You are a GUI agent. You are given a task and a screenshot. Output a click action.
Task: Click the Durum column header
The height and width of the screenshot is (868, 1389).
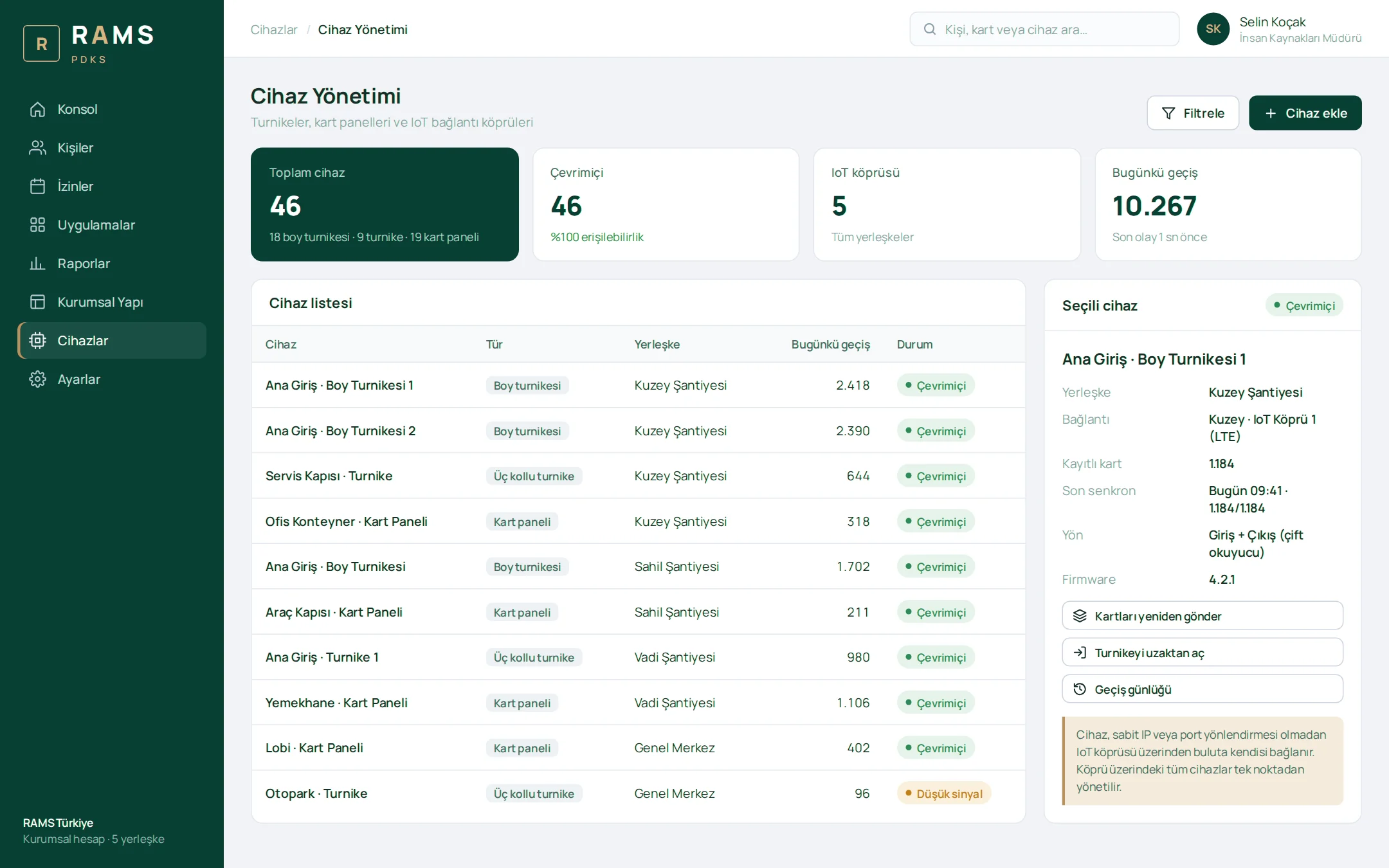coord(914,344)
